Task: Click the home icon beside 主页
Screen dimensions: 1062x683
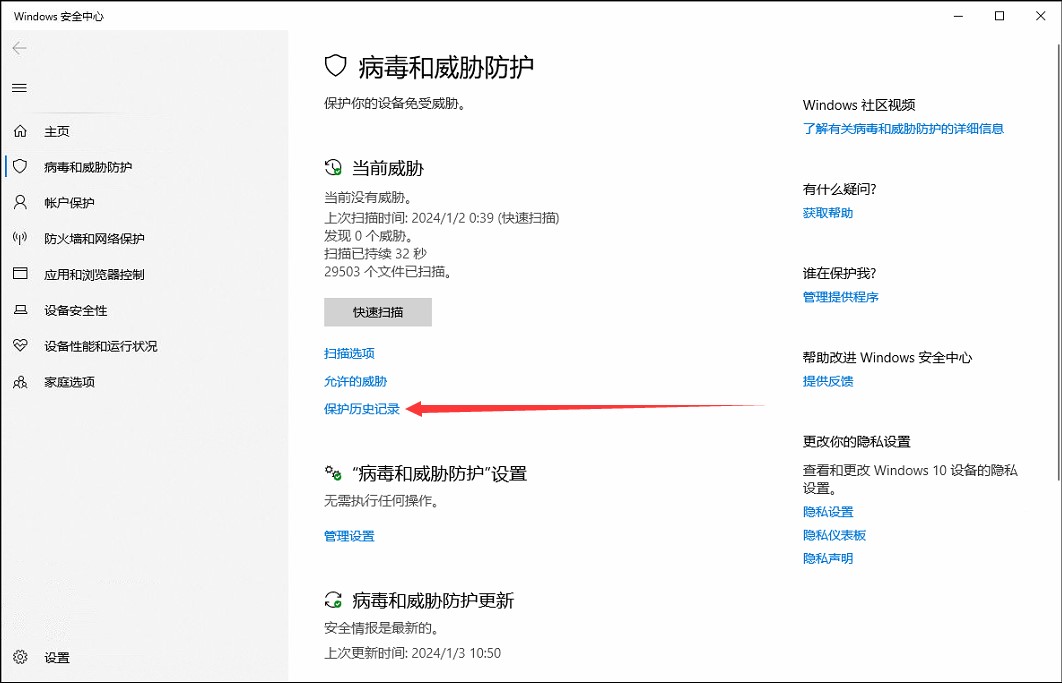Action: point(20,131)
